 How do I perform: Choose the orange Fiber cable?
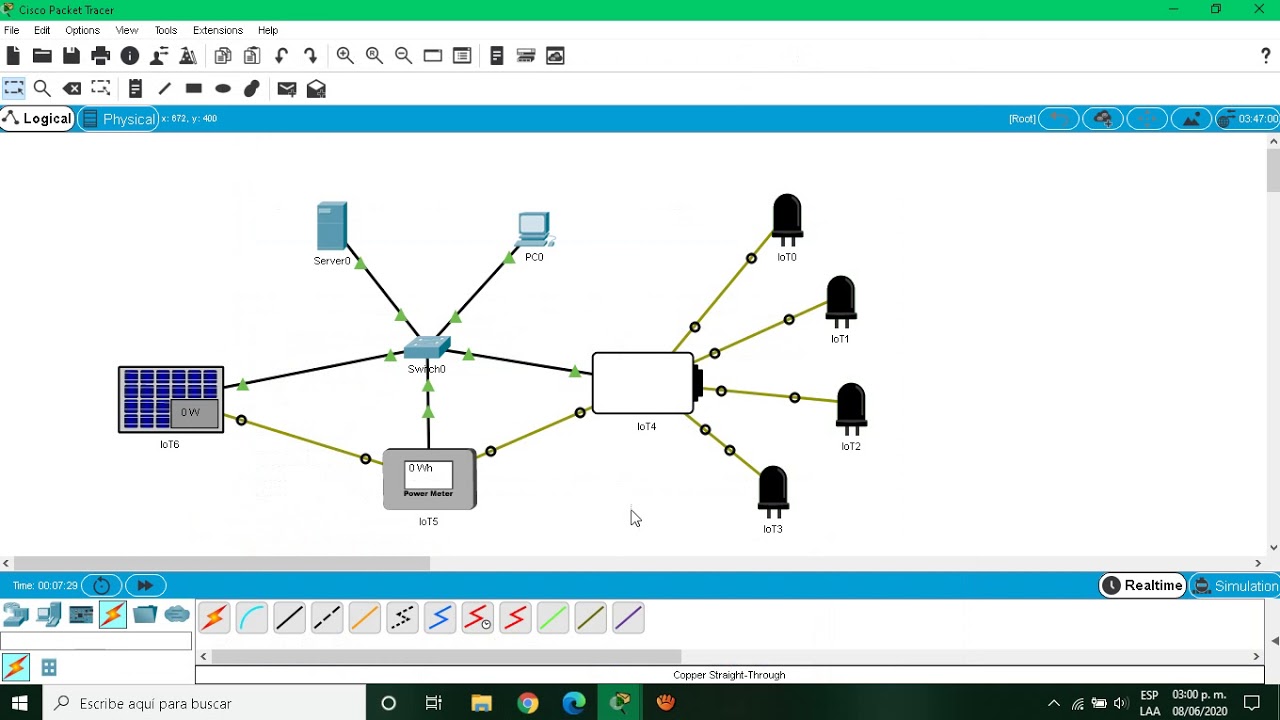tap(365, 619)
